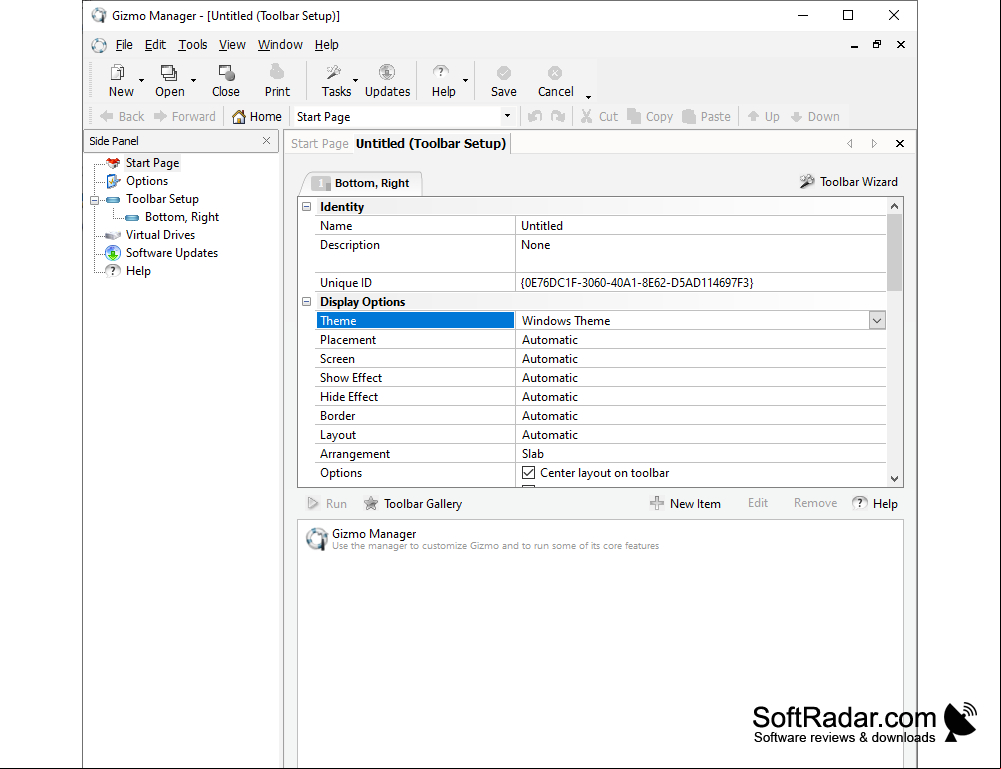The image size is (1001, 769).
Task: Open the View menu
Action: (232, 45)
